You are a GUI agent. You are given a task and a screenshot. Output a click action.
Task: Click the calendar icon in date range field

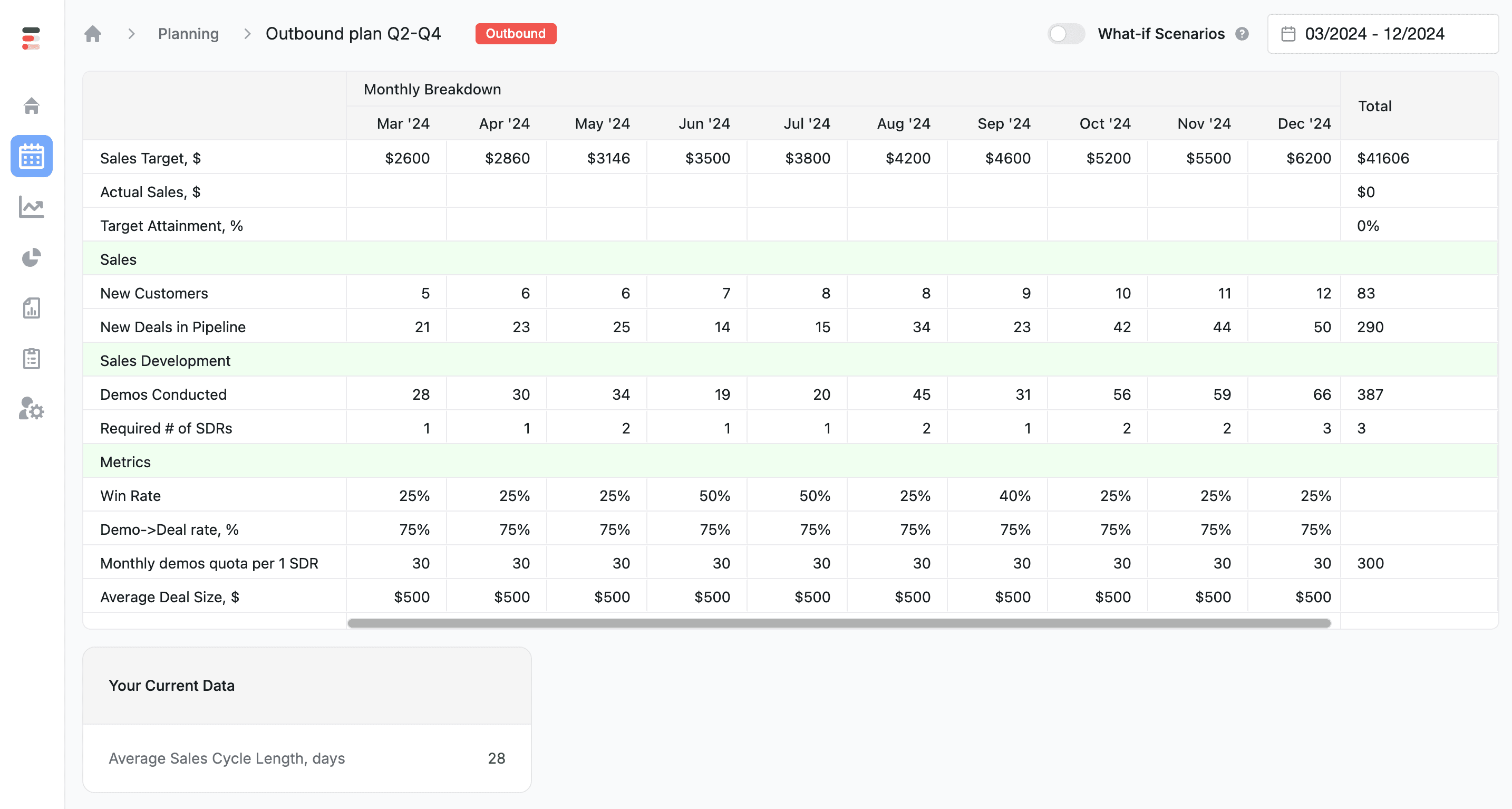[1288, 34]
